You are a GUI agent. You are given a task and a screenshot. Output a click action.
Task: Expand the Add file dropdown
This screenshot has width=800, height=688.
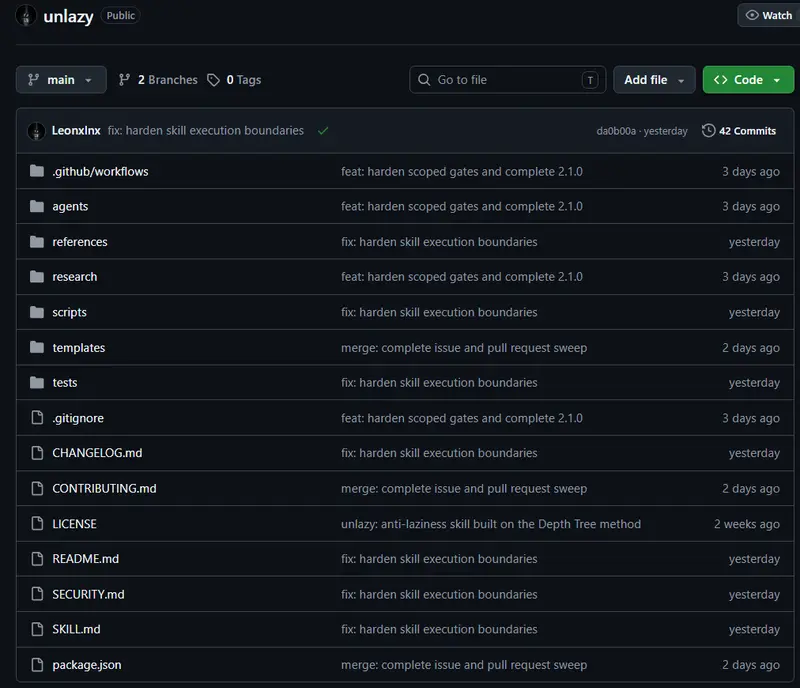point(654,80)
